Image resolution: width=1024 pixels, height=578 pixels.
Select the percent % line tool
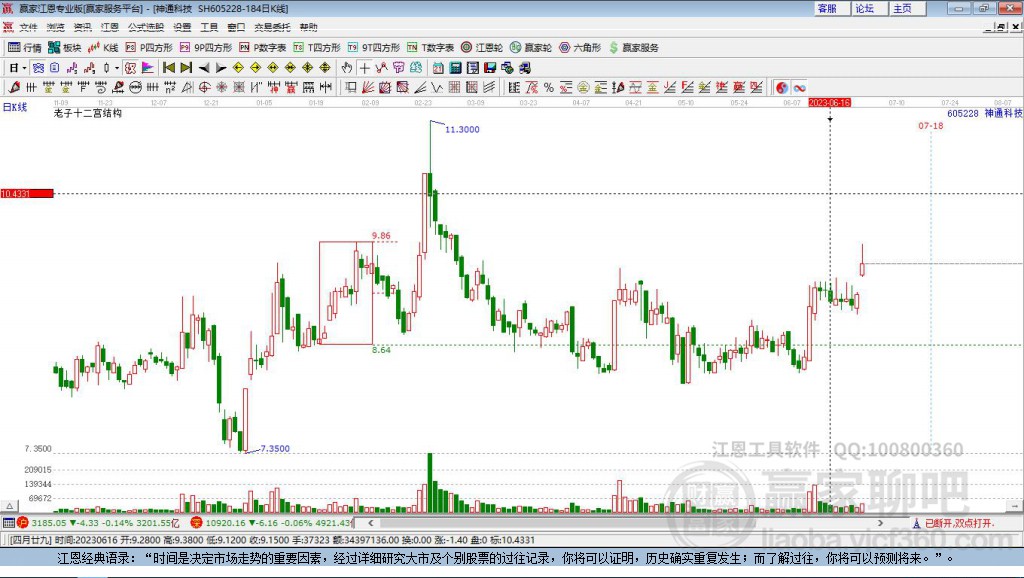pyautogui.click(x=549, y=88)
